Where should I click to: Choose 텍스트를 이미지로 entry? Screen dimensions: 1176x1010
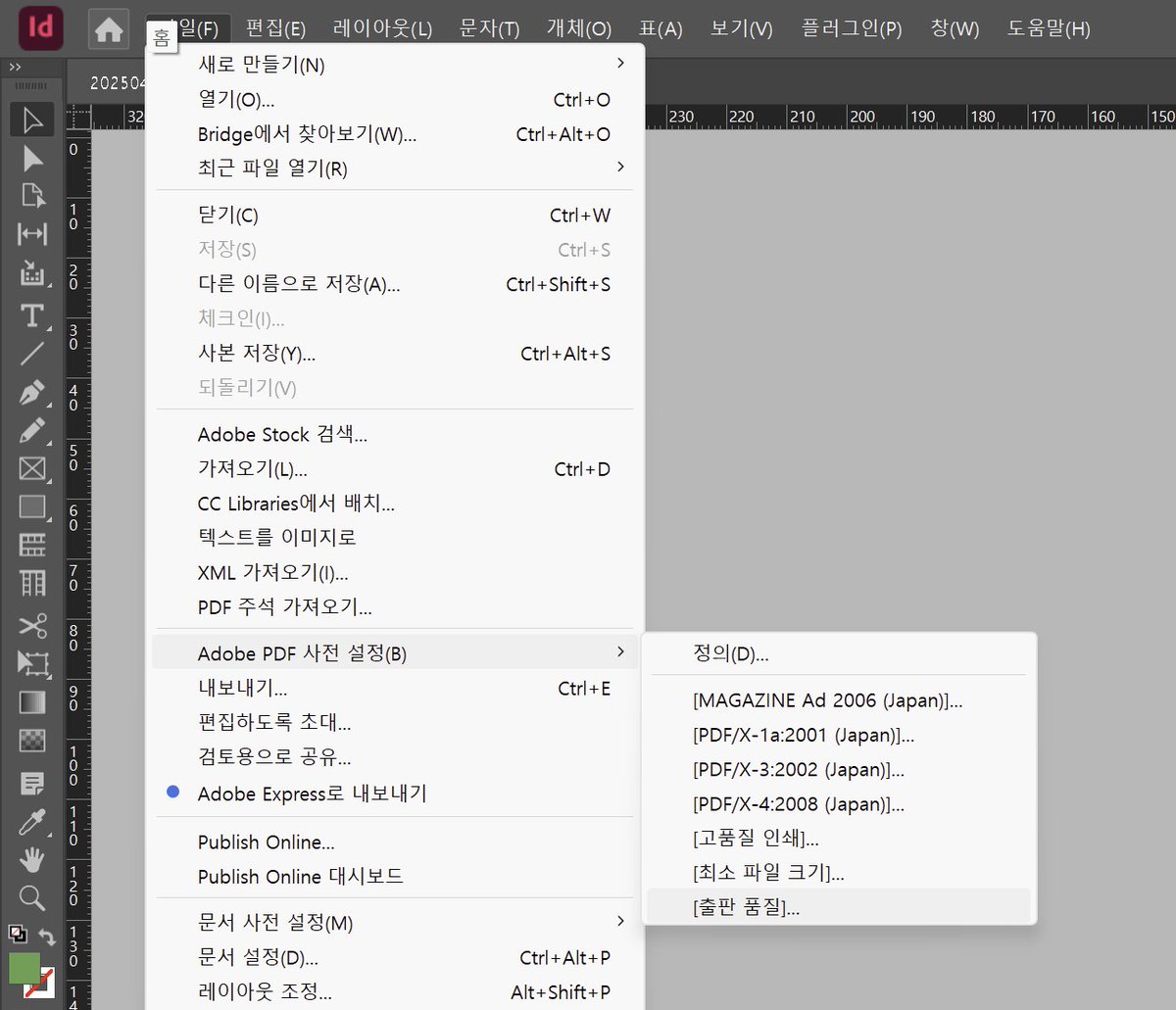click(395, 538)
